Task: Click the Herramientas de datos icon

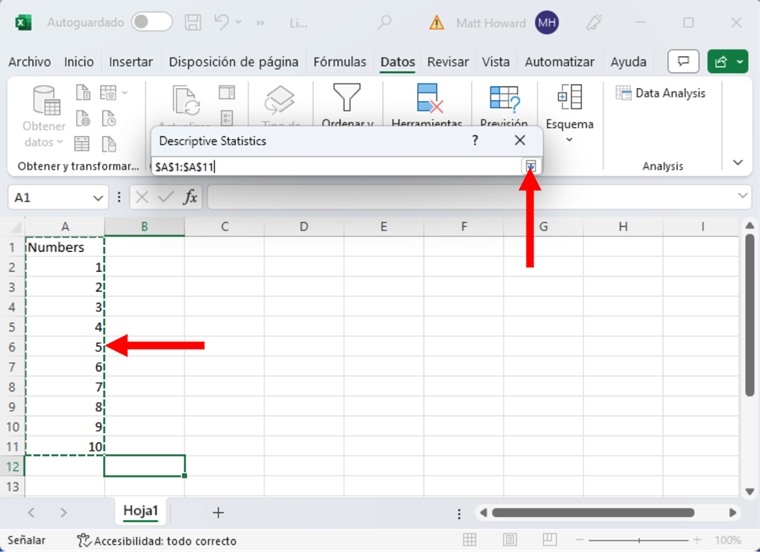Action: tap(430, 100)
